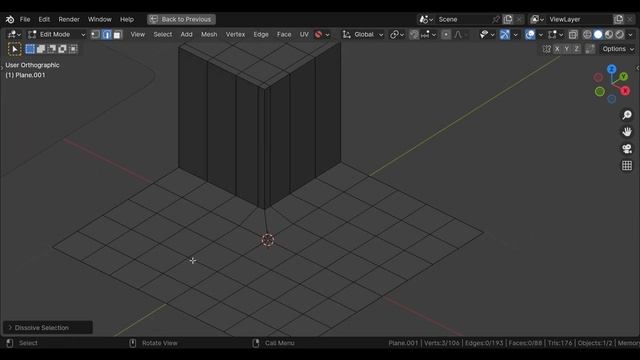The height and width of the screenshot is (360, 640).
Task: Choose Subtract selection mode icon
Action: [52, 49]
